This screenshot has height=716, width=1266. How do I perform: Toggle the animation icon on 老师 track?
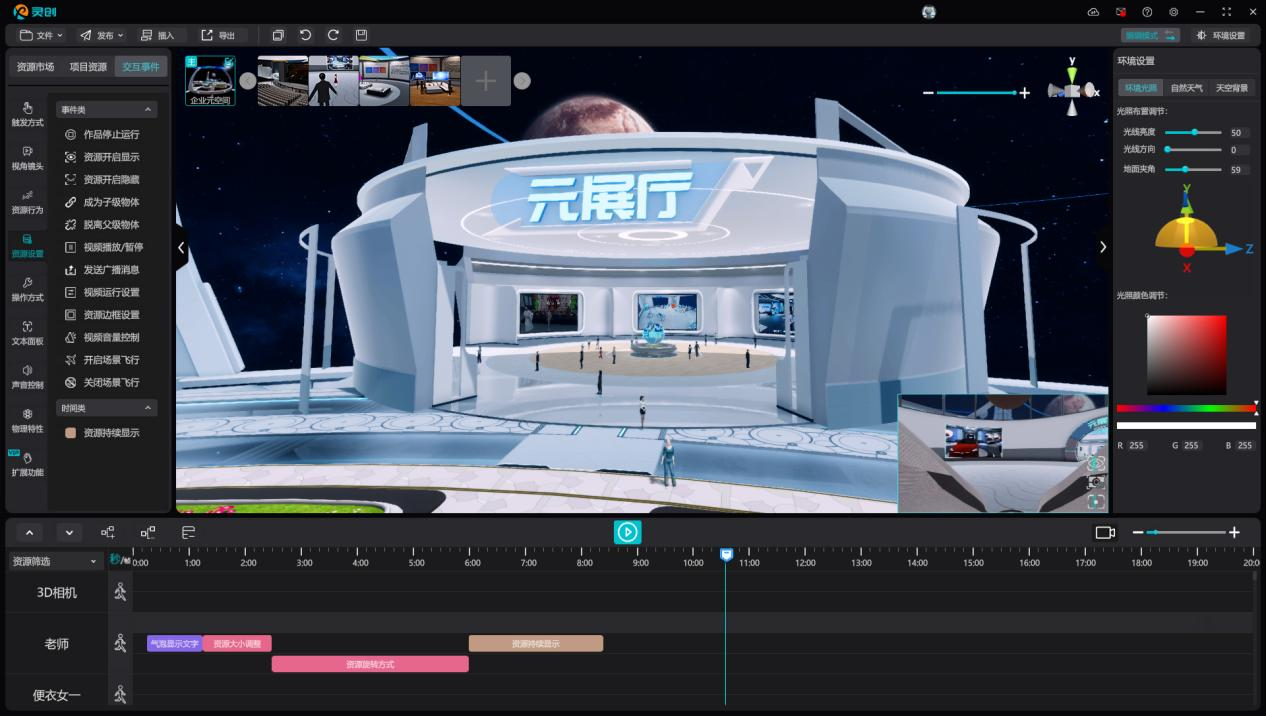120,643
